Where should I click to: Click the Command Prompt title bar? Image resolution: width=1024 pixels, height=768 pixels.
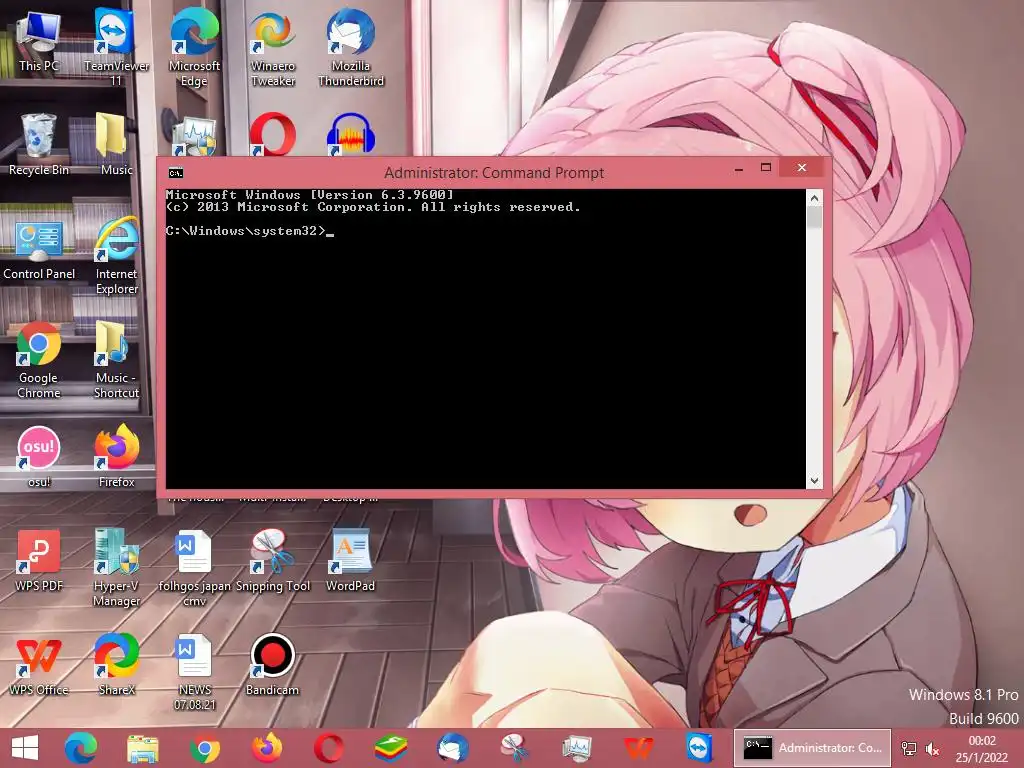click(494, 172)
